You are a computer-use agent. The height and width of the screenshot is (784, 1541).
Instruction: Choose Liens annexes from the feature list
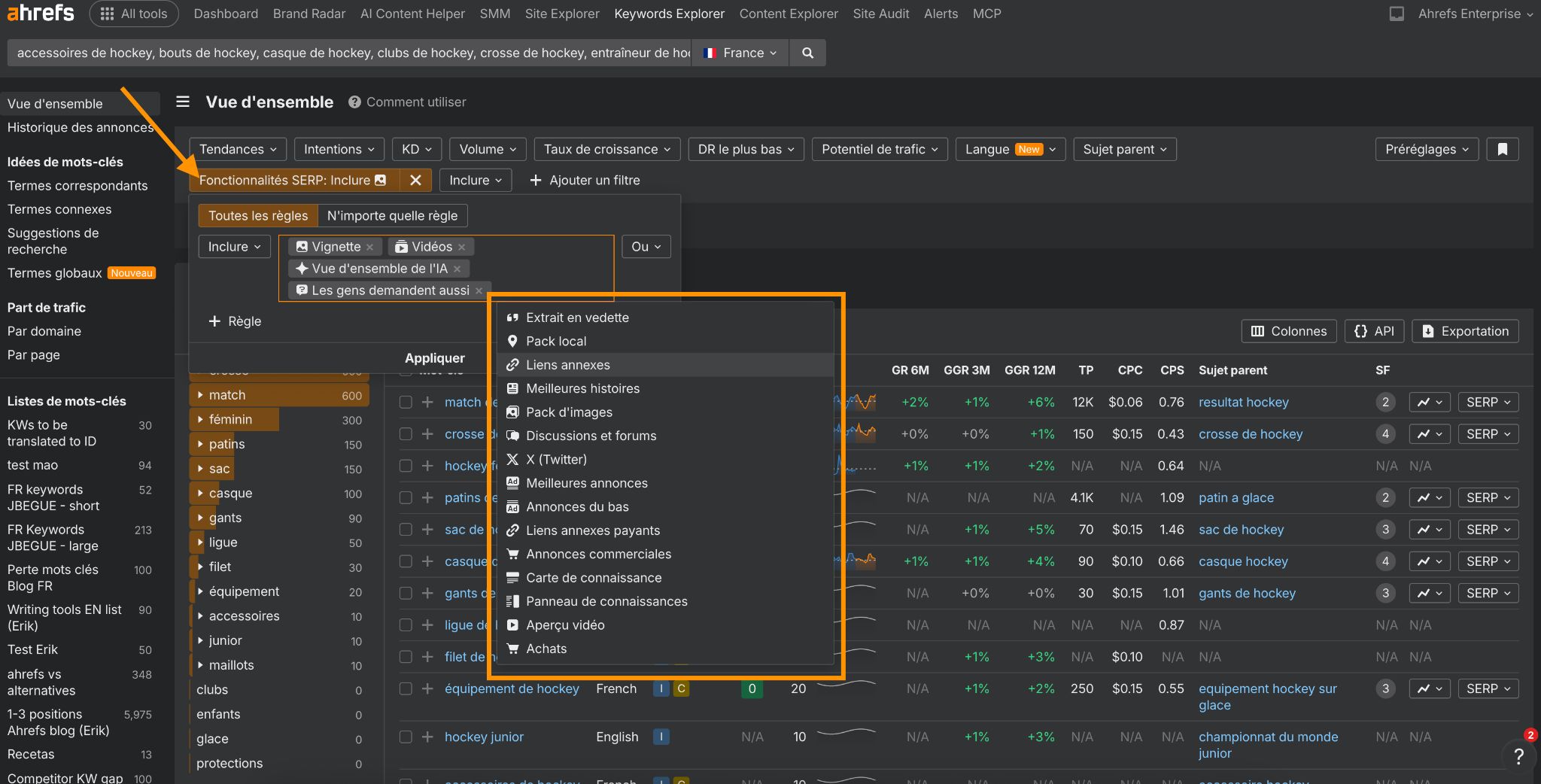pos(567,365)
